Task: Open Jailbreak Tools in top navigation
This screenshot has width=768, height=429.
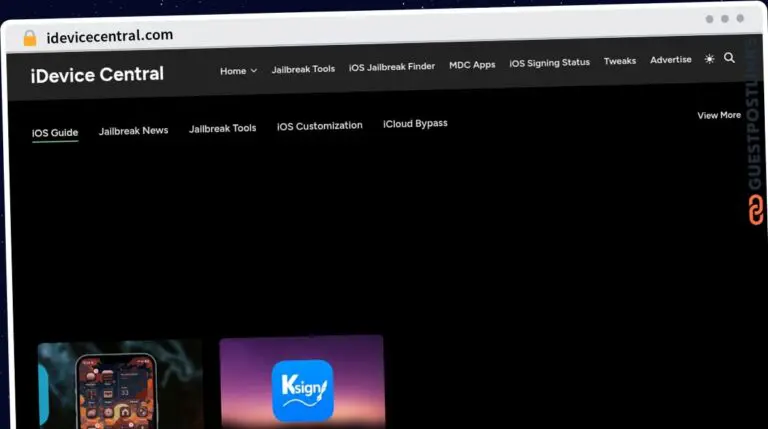Action: tap(303, 69)
